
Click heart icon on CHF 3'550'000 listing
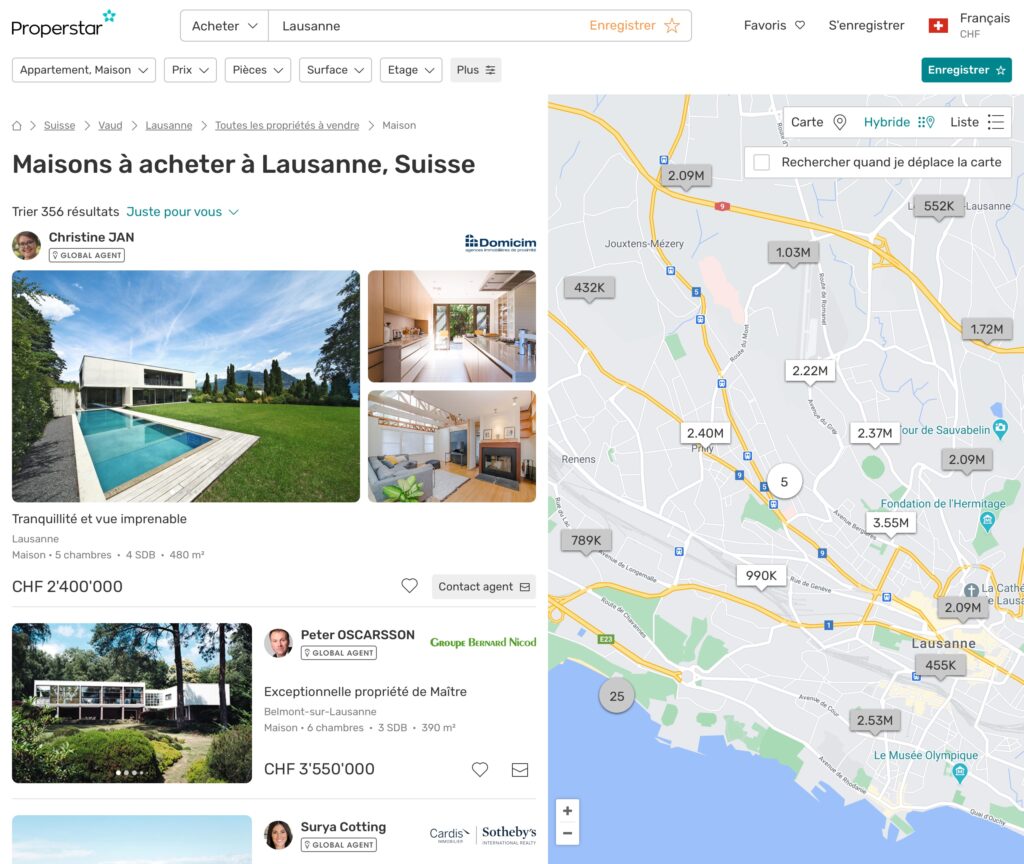tap(480, 769)
